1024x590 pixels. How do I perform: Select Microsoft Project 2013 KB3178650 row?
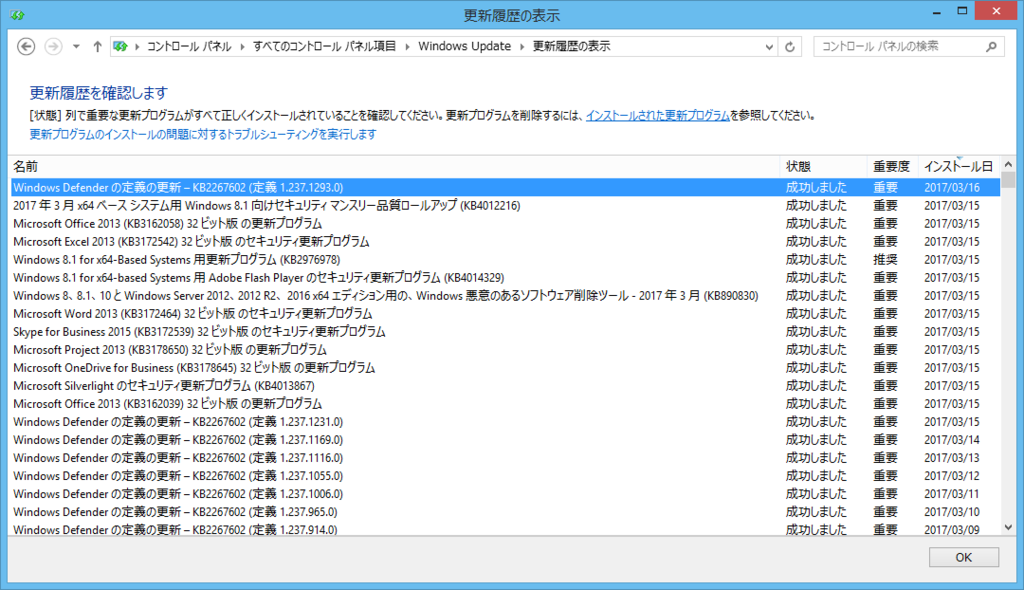coord(505,350)
